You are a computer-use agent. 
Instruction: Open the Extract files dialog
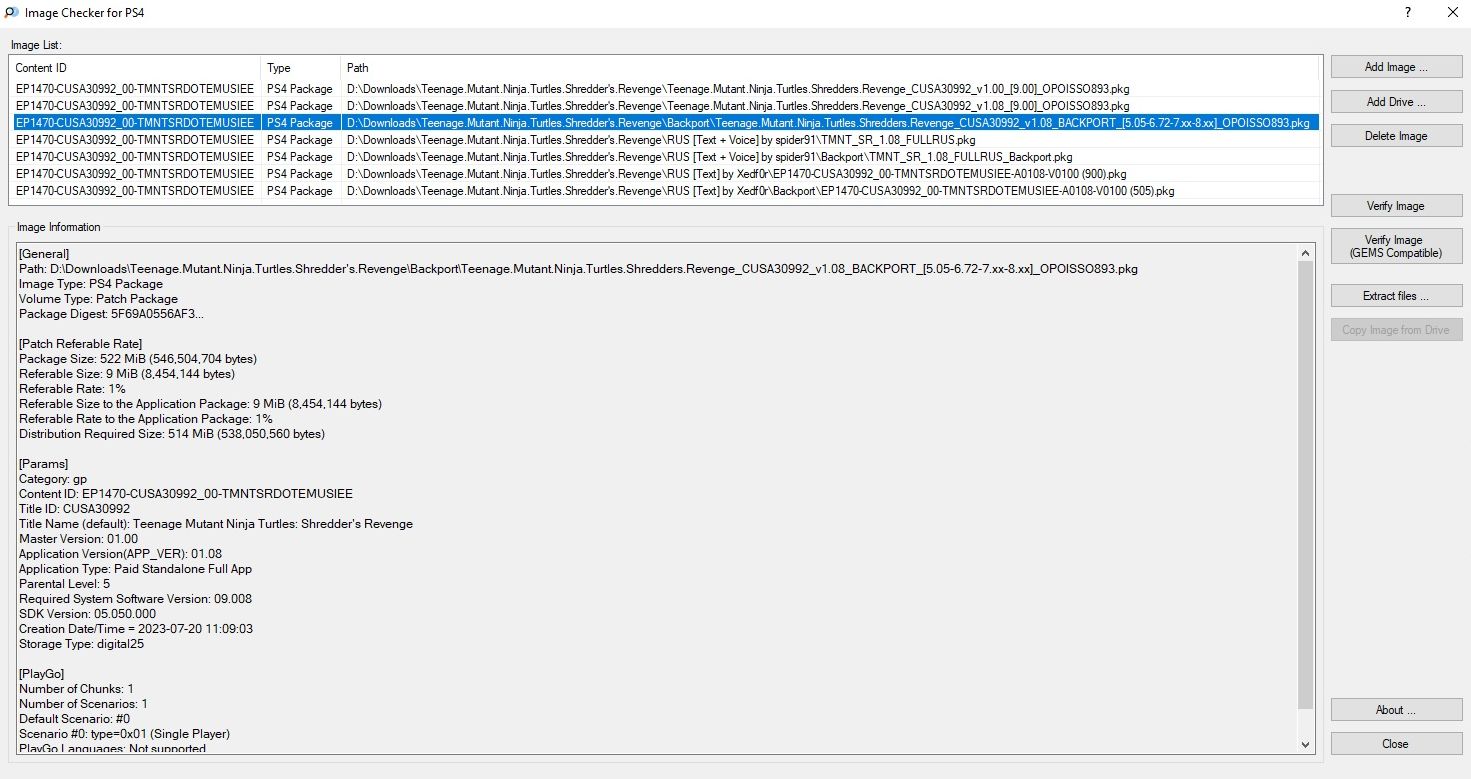coord(1396,296)
